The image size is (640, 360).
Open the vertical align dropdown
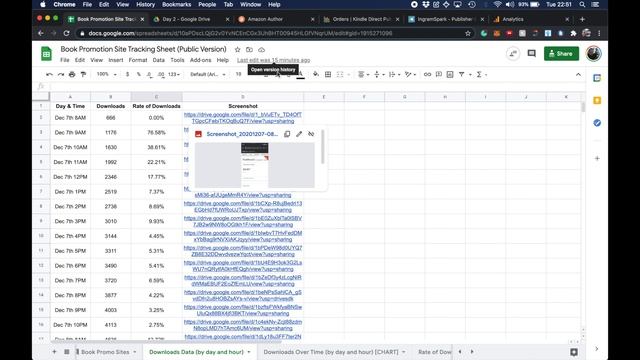(x=378, y=75)
